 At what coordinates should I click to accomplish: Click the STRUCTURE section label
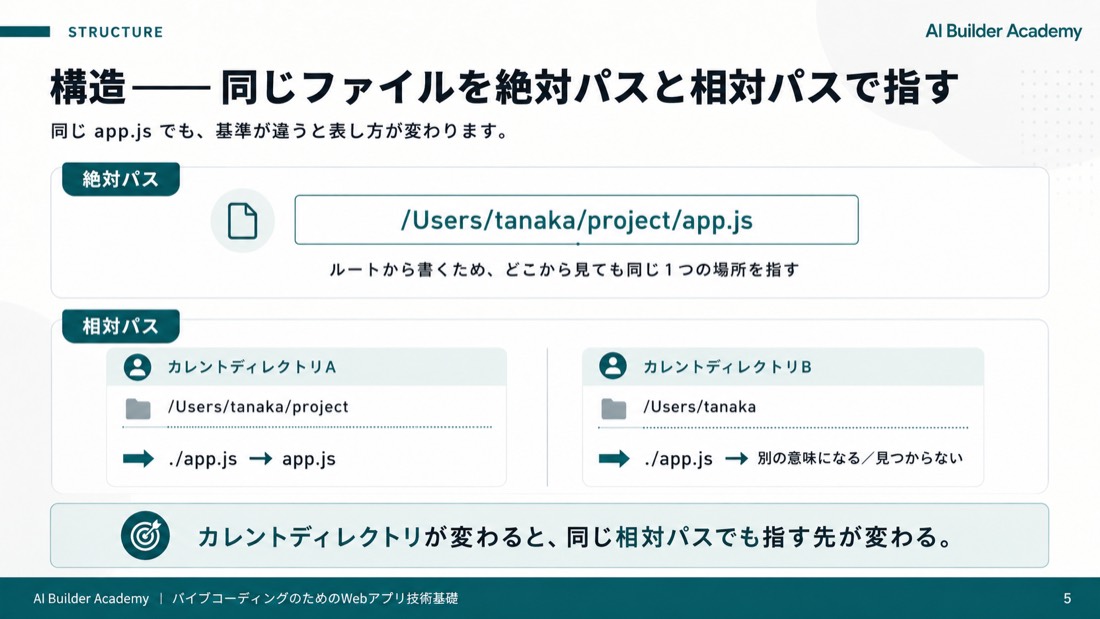tap(116, 32)
